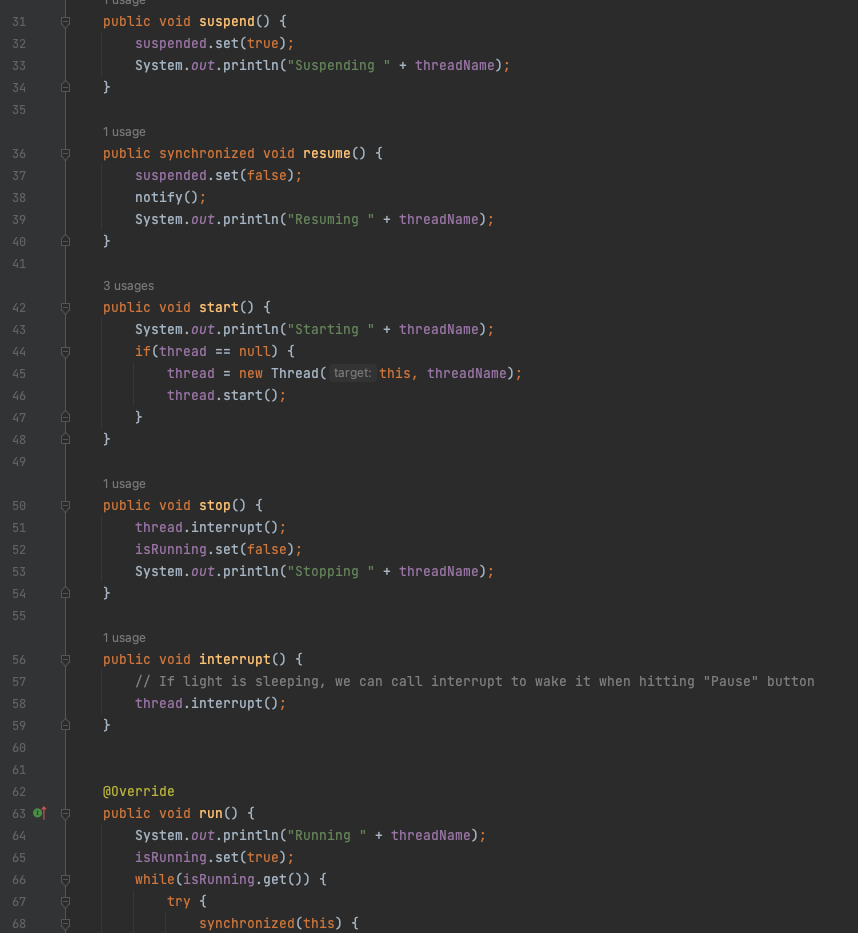Click line number 31 in the gutter

tap(19, 22)
